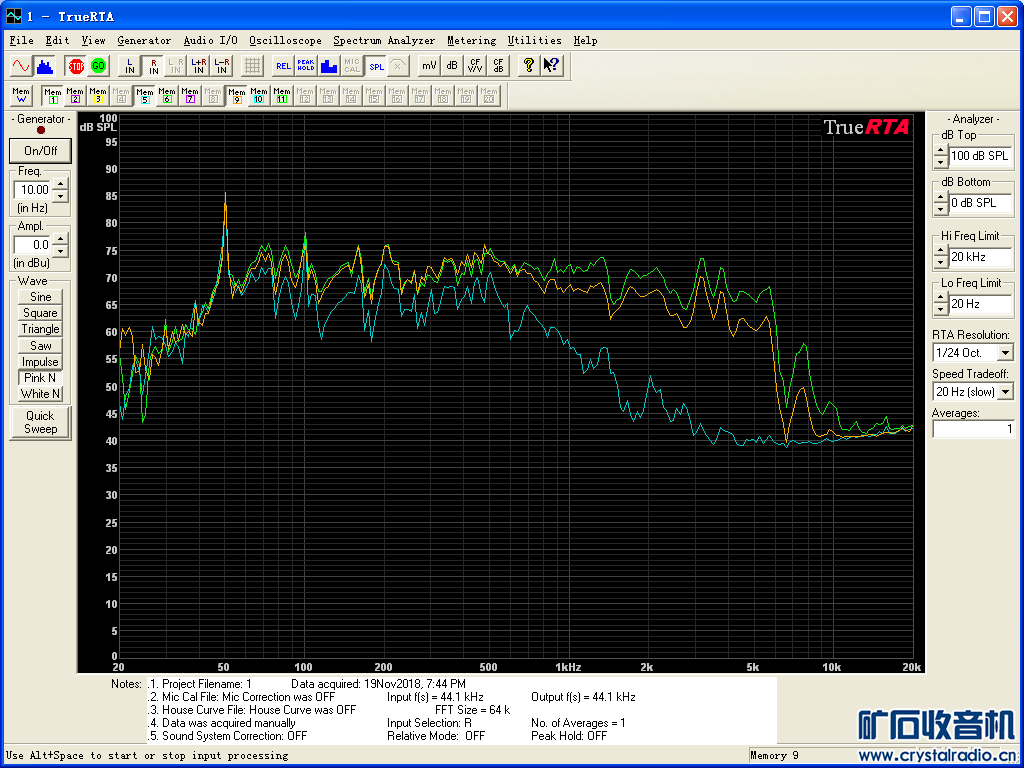Image resolution: width=1024 pixels, height=768 pixels.
Task: Toggle memory Mem 11 trace
Action: (x=282, y=96)
